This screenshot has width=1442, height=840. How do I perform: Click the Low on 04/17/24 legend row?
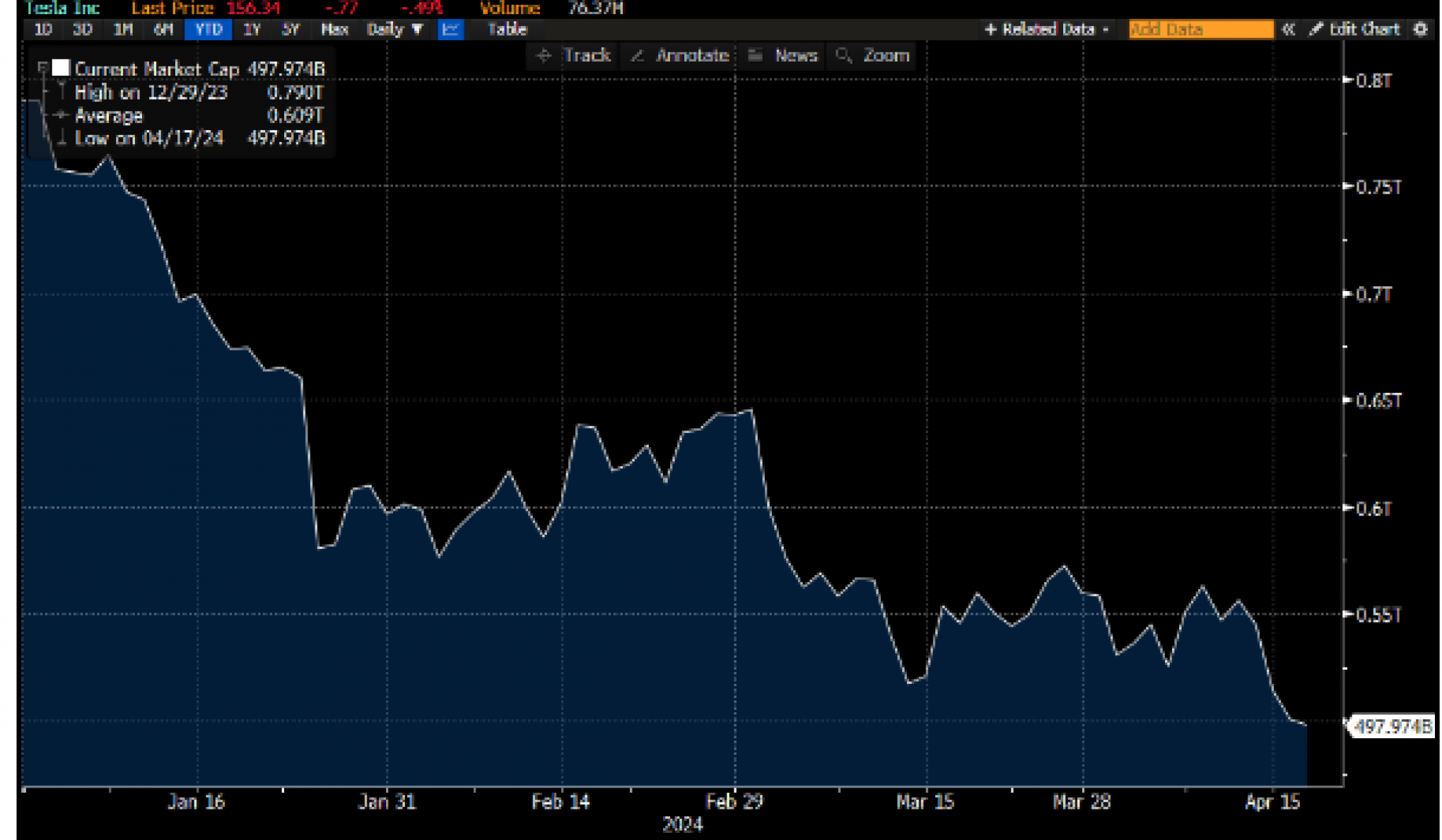[199, 138]
